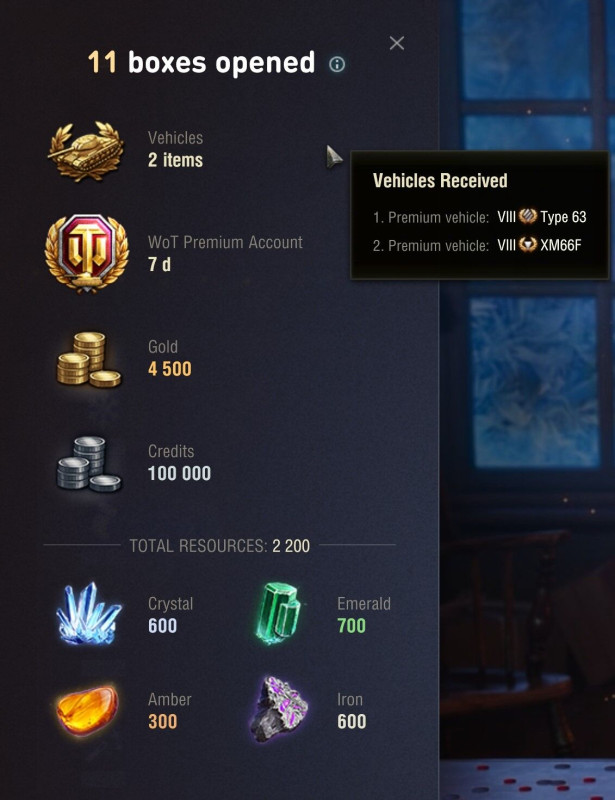Select the gold coins stack icon
Screen dimensions: 615x800
(89, 359)
